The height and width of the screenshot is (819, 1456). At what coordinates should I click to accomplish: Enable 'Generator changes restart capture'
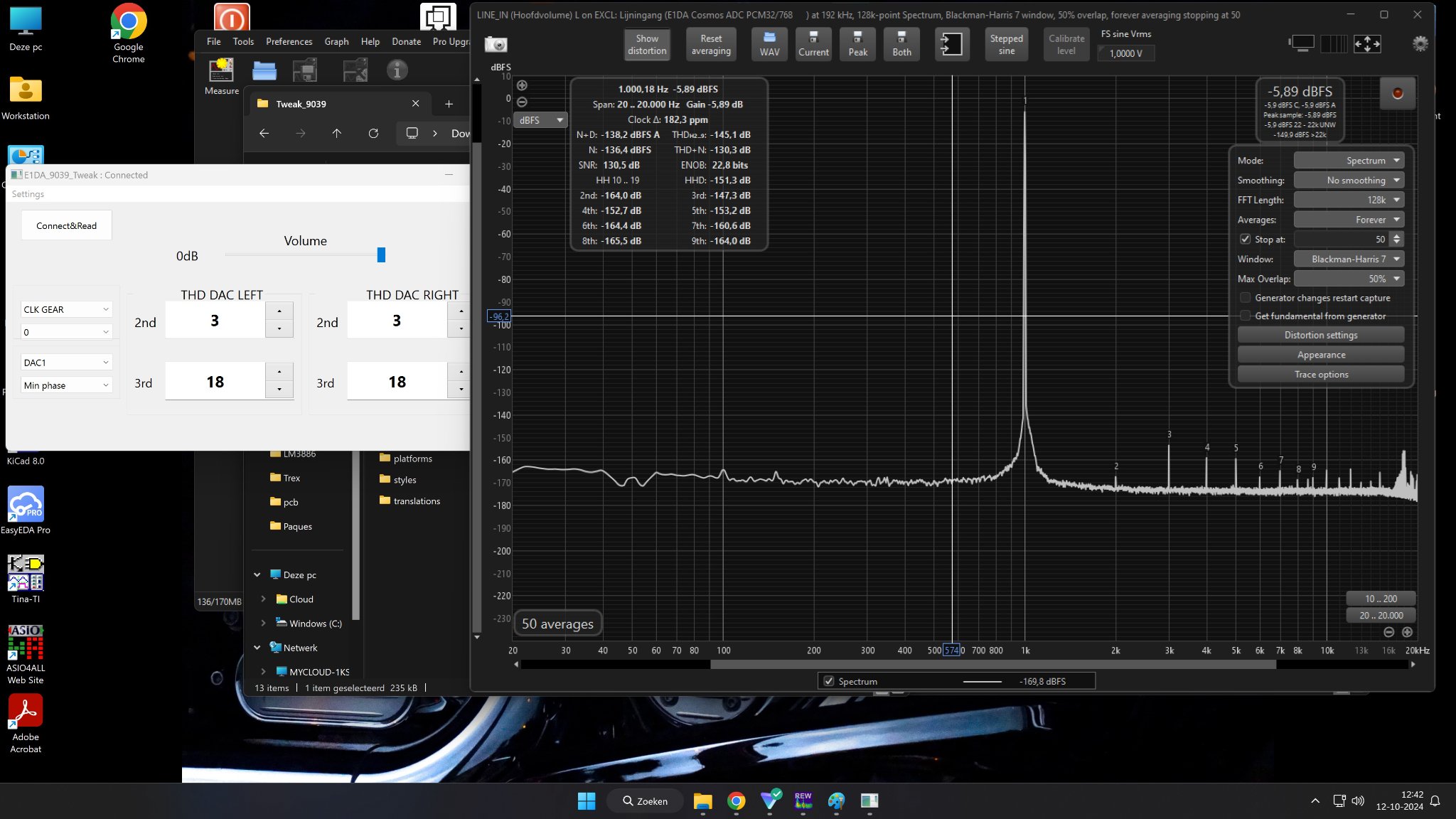tap(1245, 298)
